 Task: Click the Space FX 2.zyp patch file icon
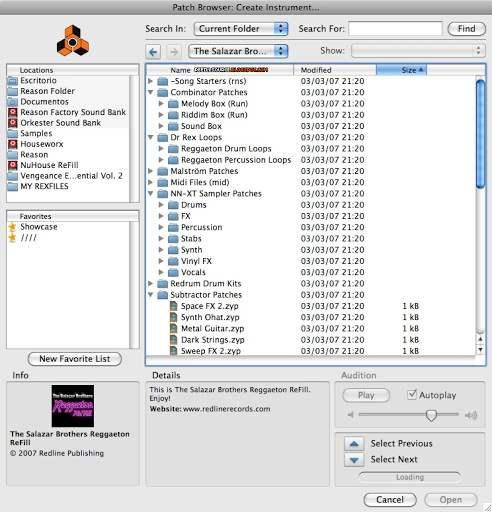coord(173,306)
